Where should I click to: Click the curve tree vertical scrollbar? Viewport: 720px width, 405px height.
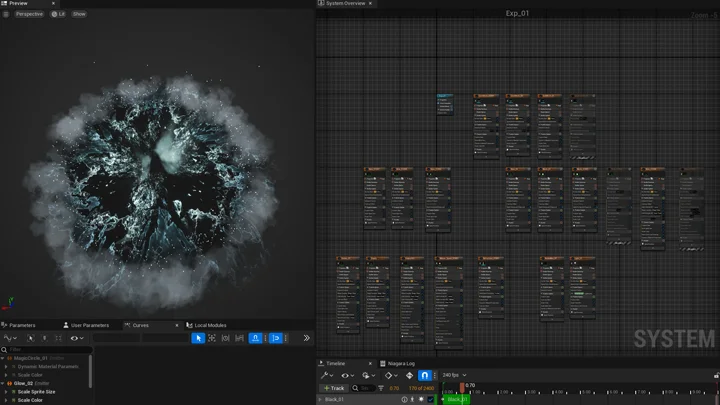[x=90, y=371]
